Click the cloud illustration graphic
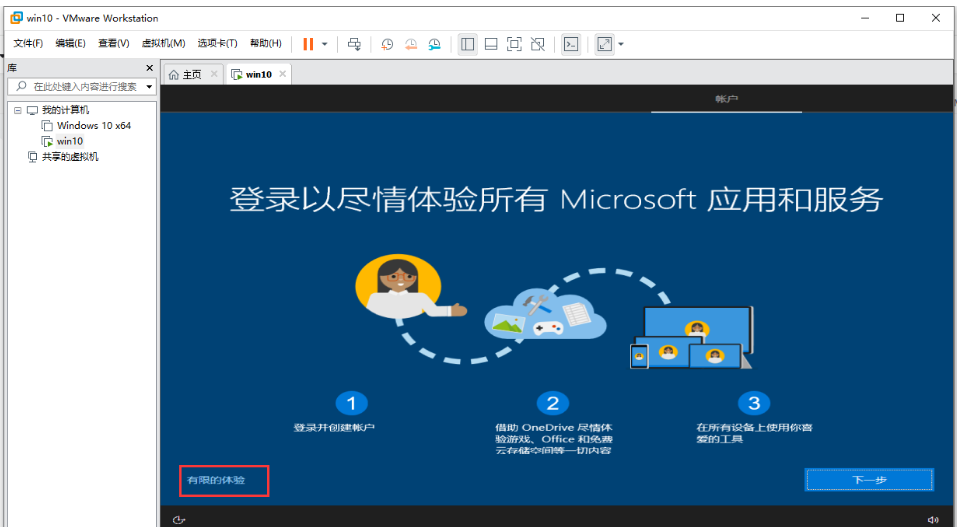Viewport: 957px width, 527px height. pyautogui.click(x=545, y=314)
